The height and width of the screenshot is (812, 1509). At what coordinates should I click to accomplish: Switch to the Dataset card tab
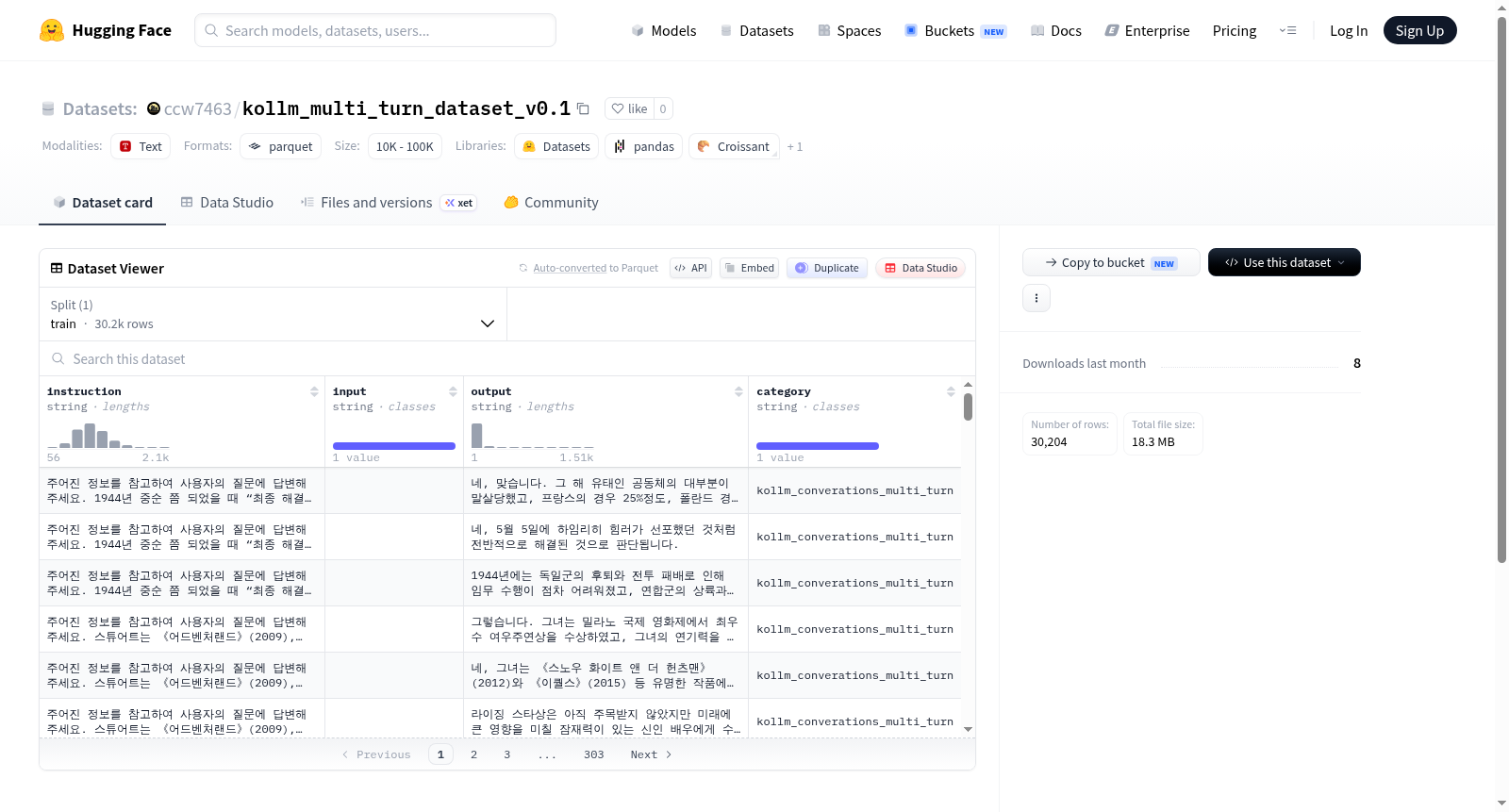[102, 202]
